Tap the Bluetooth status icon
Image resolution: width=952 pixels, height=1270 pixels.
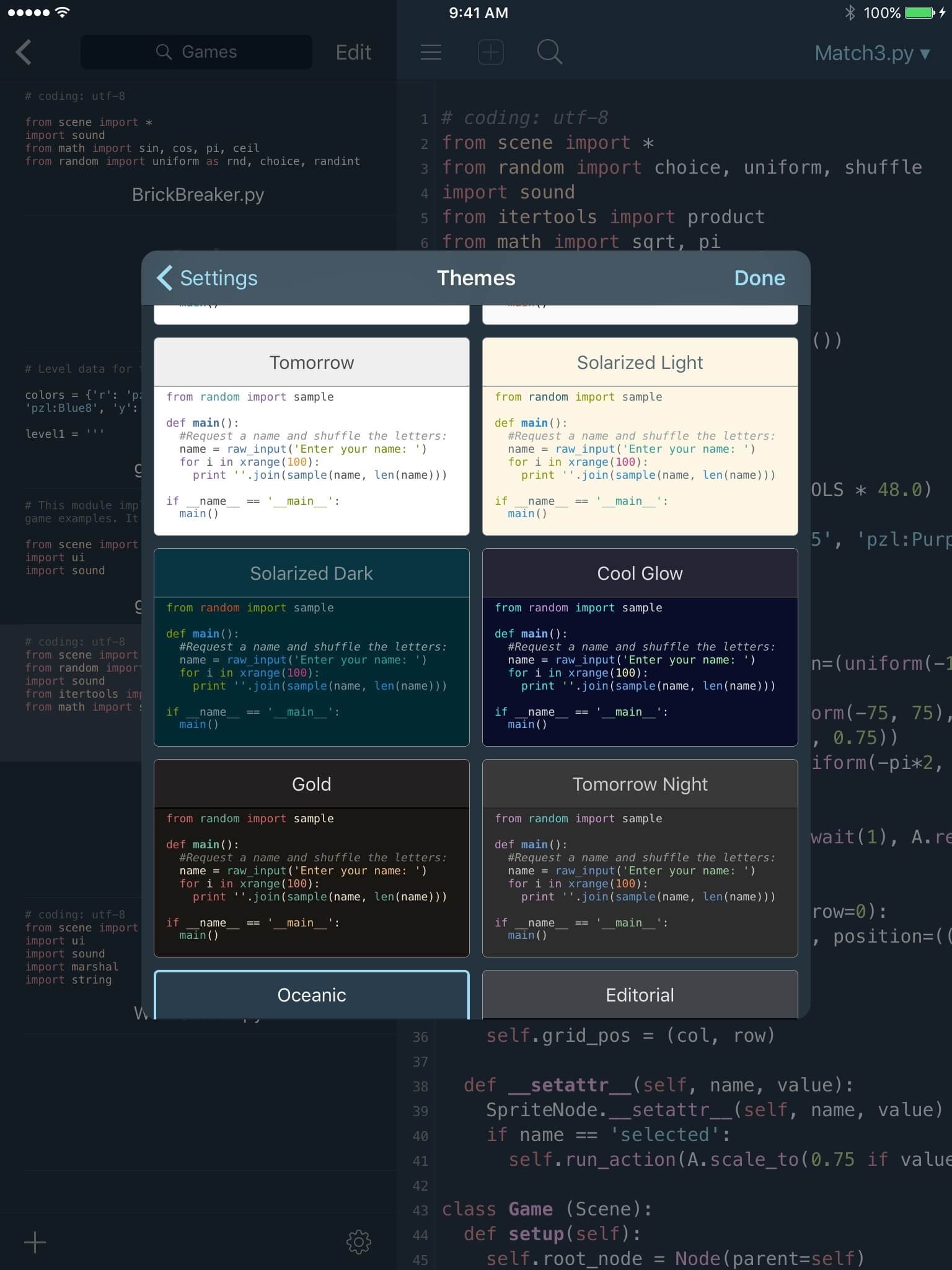point(850,13)
